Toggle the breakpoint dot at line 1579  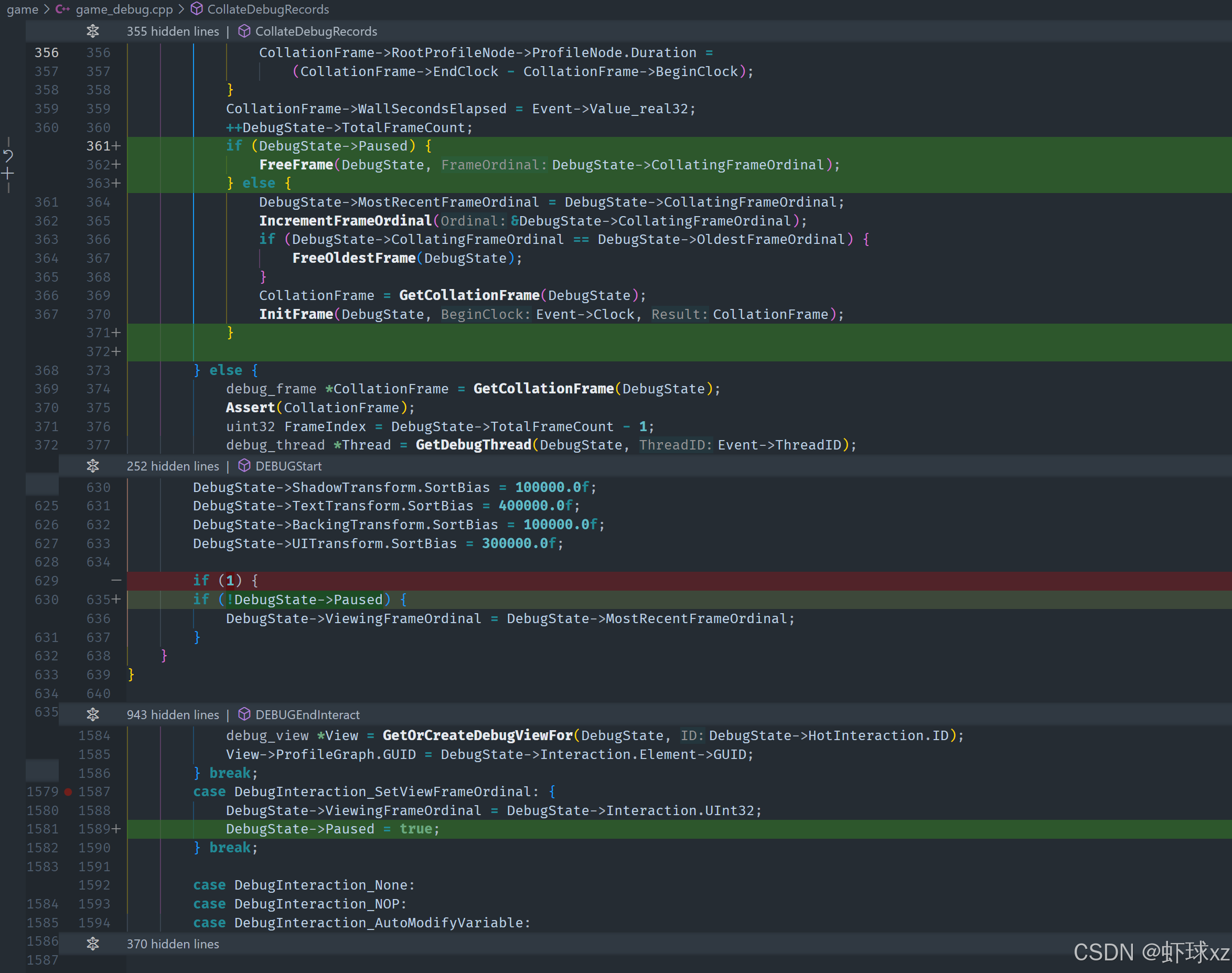[68, 792]
